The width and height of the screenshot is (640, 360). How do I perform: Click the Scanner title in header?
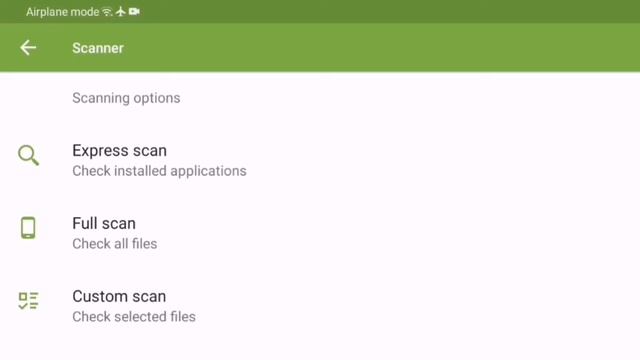pos(98,48)
